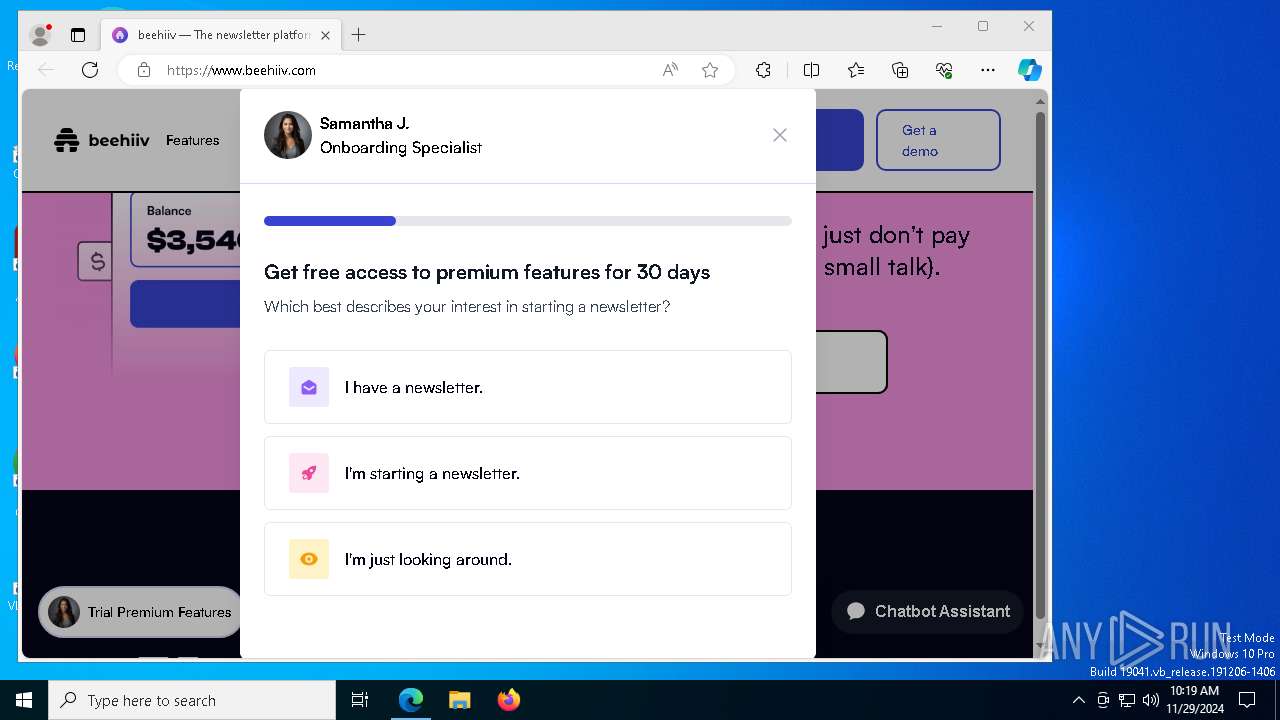Screen dimensions: 1280x720
Task: Select 'I have a newsletter.' option
Action: coord(528,387)
